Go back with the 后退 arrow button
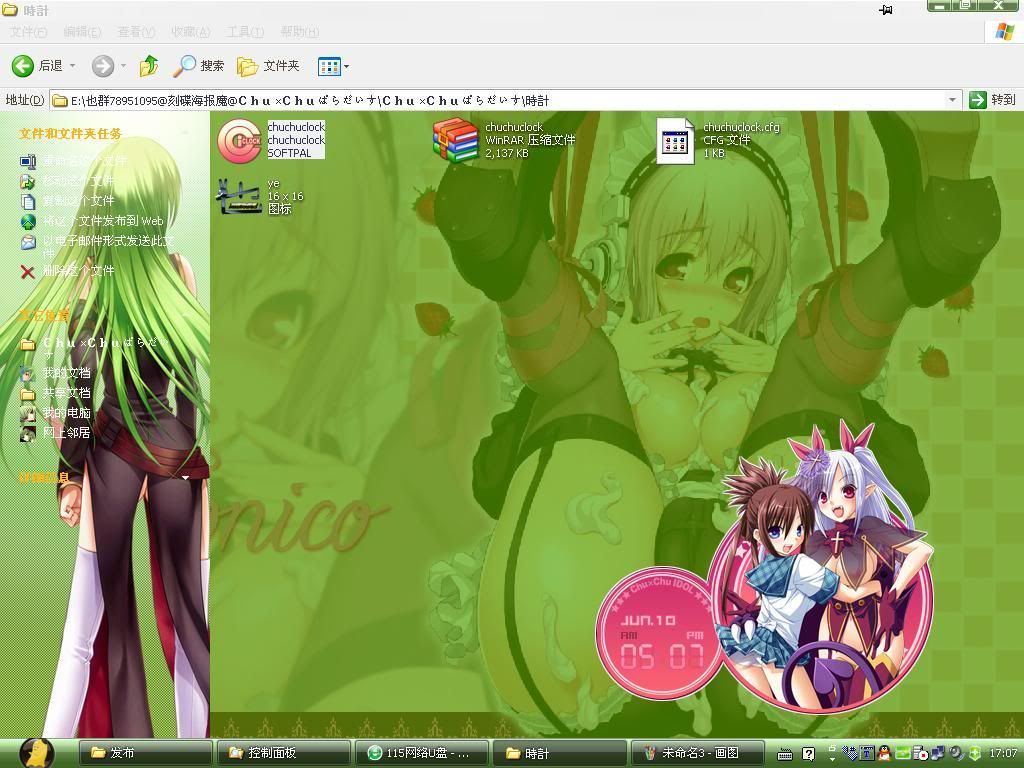Image resolution: width=1024 pixels, height=768 pixels. pos(37,66)
